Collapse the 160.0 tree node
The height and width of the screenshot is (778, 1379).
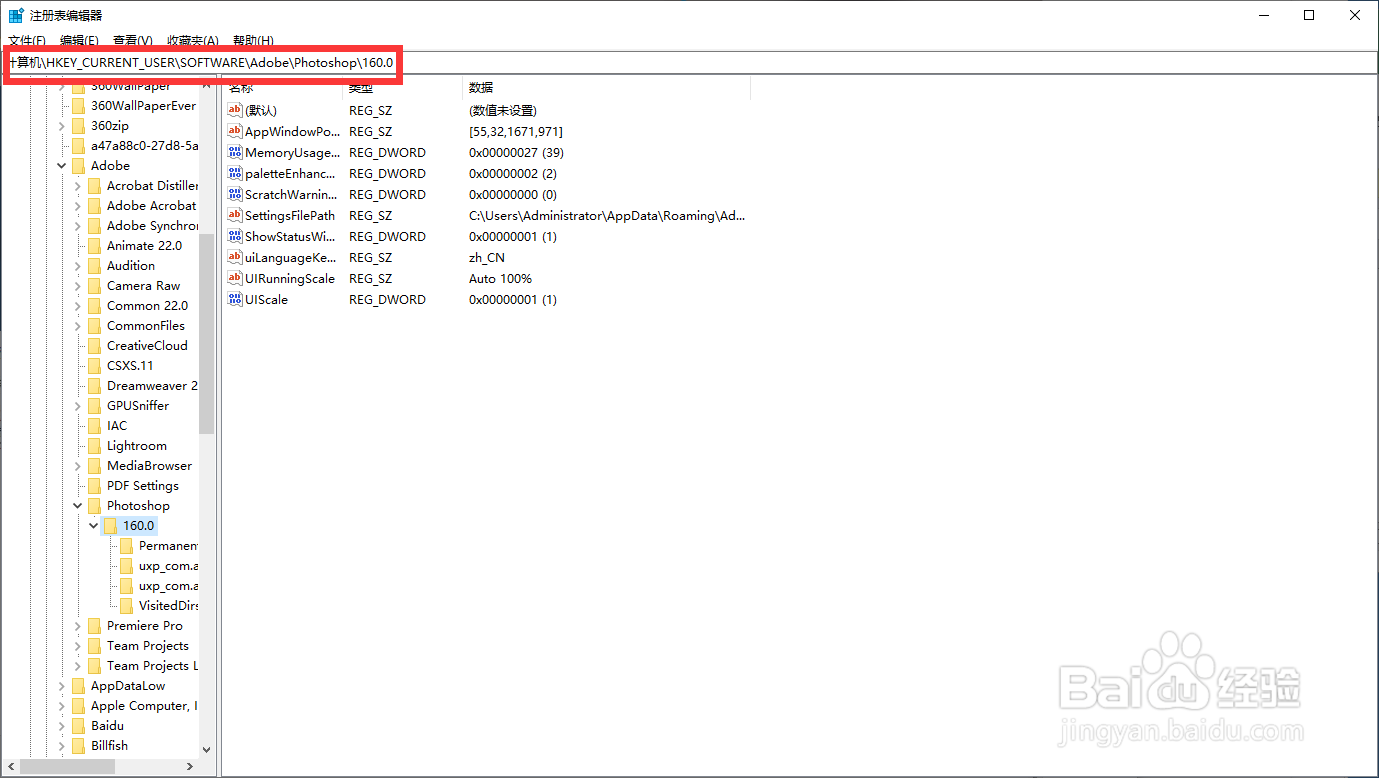pos(94,526)
